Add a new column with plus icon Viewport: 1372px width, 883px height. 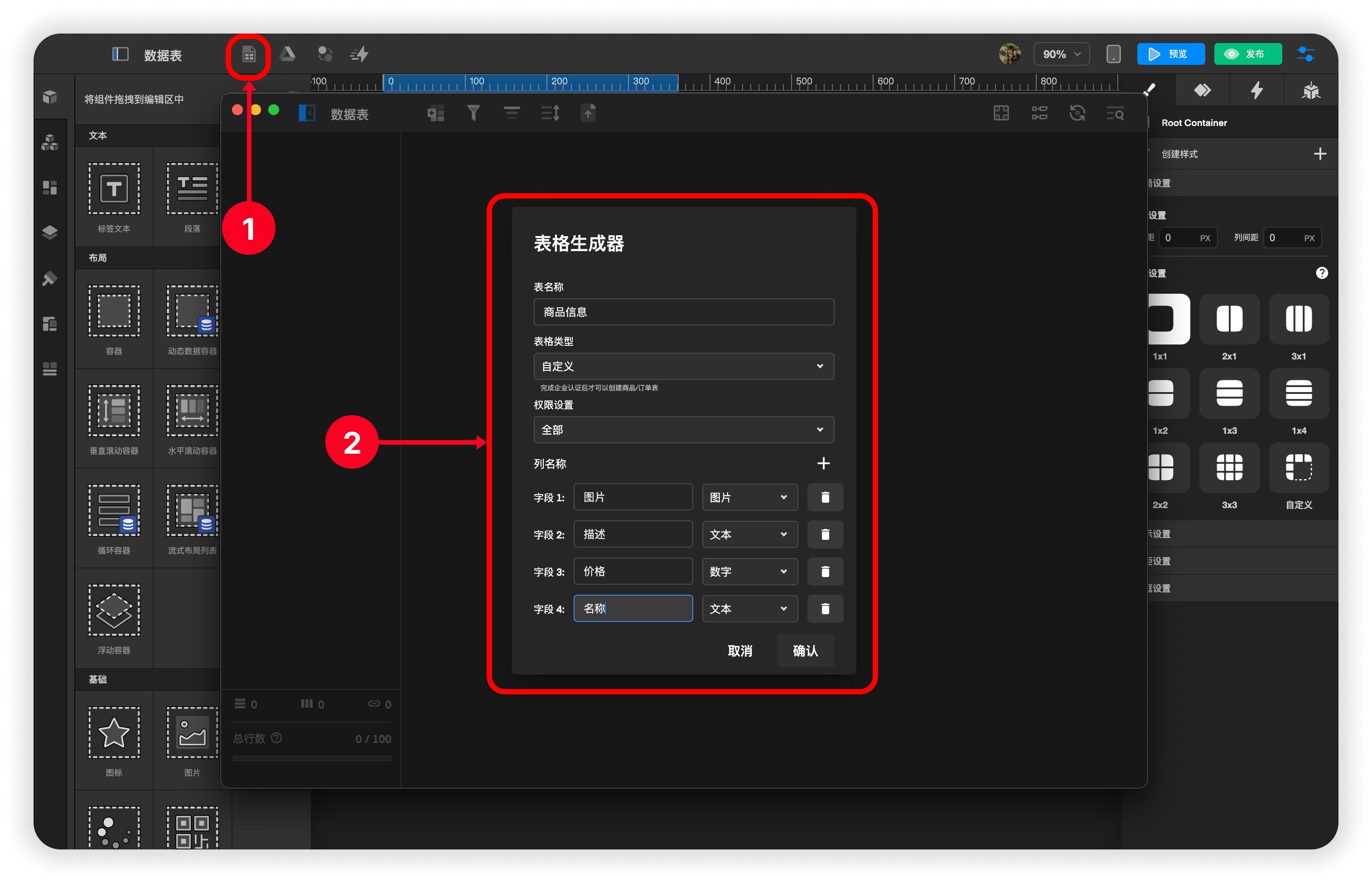823,463
